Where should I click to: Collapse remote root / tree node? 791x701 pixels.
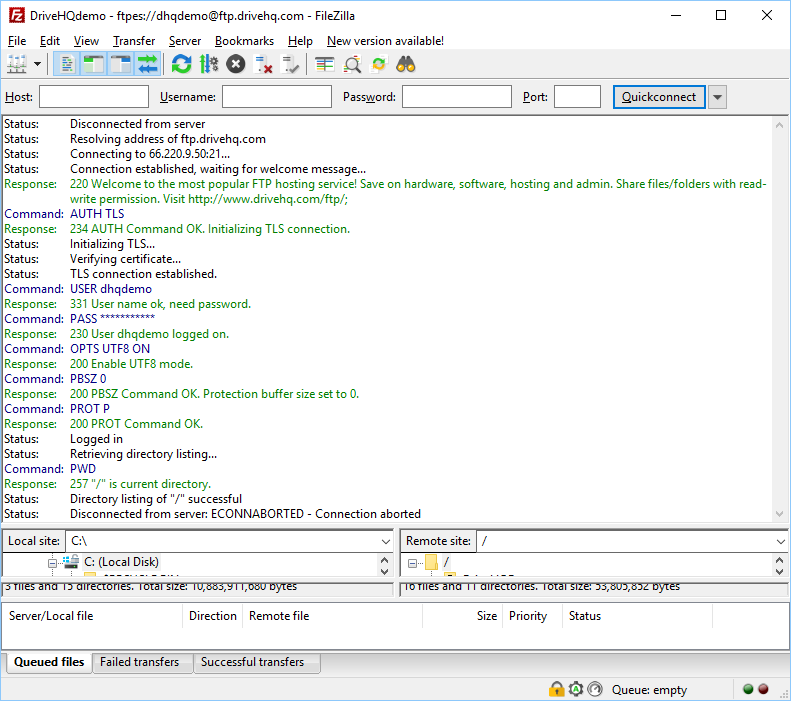click(412, 563)
